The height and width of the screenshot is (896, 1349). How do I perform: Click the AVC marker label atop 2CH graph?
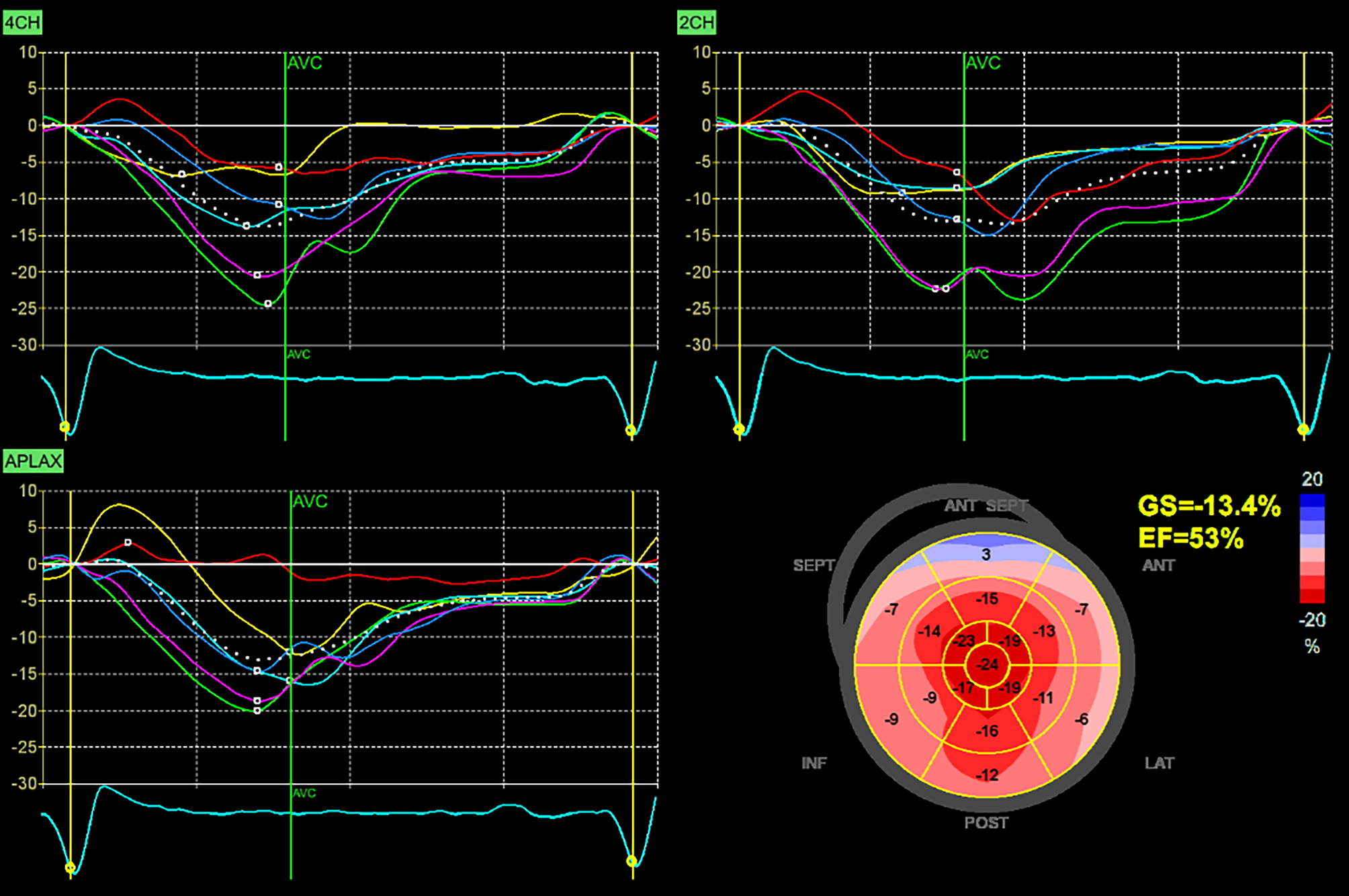tap(983, 63)
